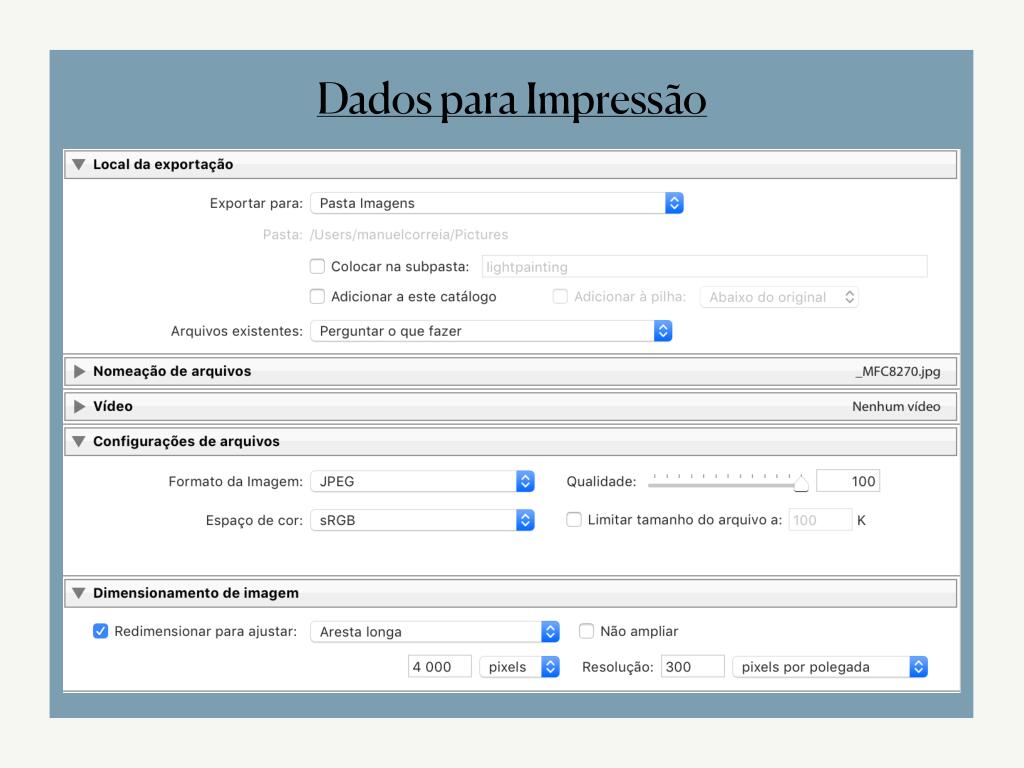Screen dimensions: 1024x768
Task: Open the Formato da Imagem dropdown
Action: [x=422, y=481]
